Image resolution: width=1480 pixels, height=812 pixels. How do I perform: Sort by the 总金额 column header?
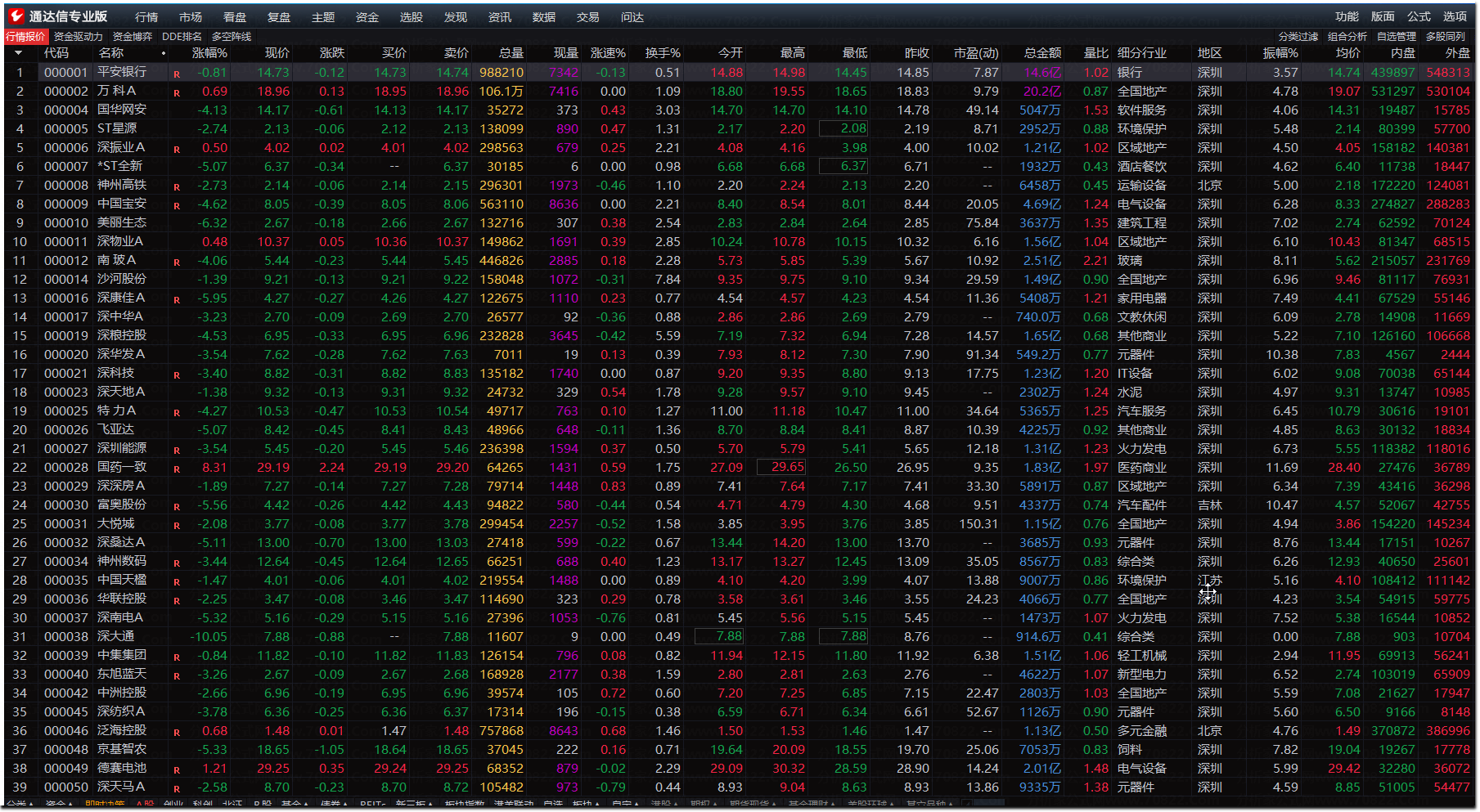click(1042, 53)
